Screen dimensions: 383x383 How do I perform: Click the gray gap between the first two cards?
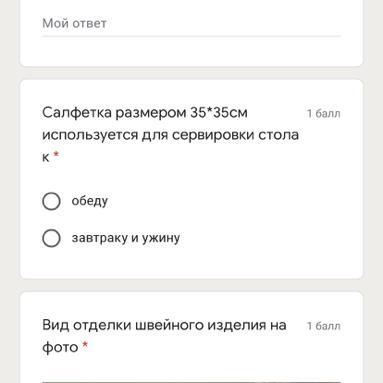(x=191, y=73)
